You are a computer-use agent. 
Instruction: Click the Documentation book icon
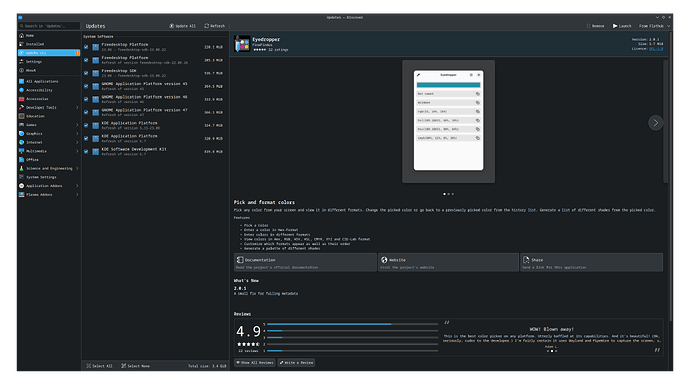pyautogui.click(x=240, y=260)
